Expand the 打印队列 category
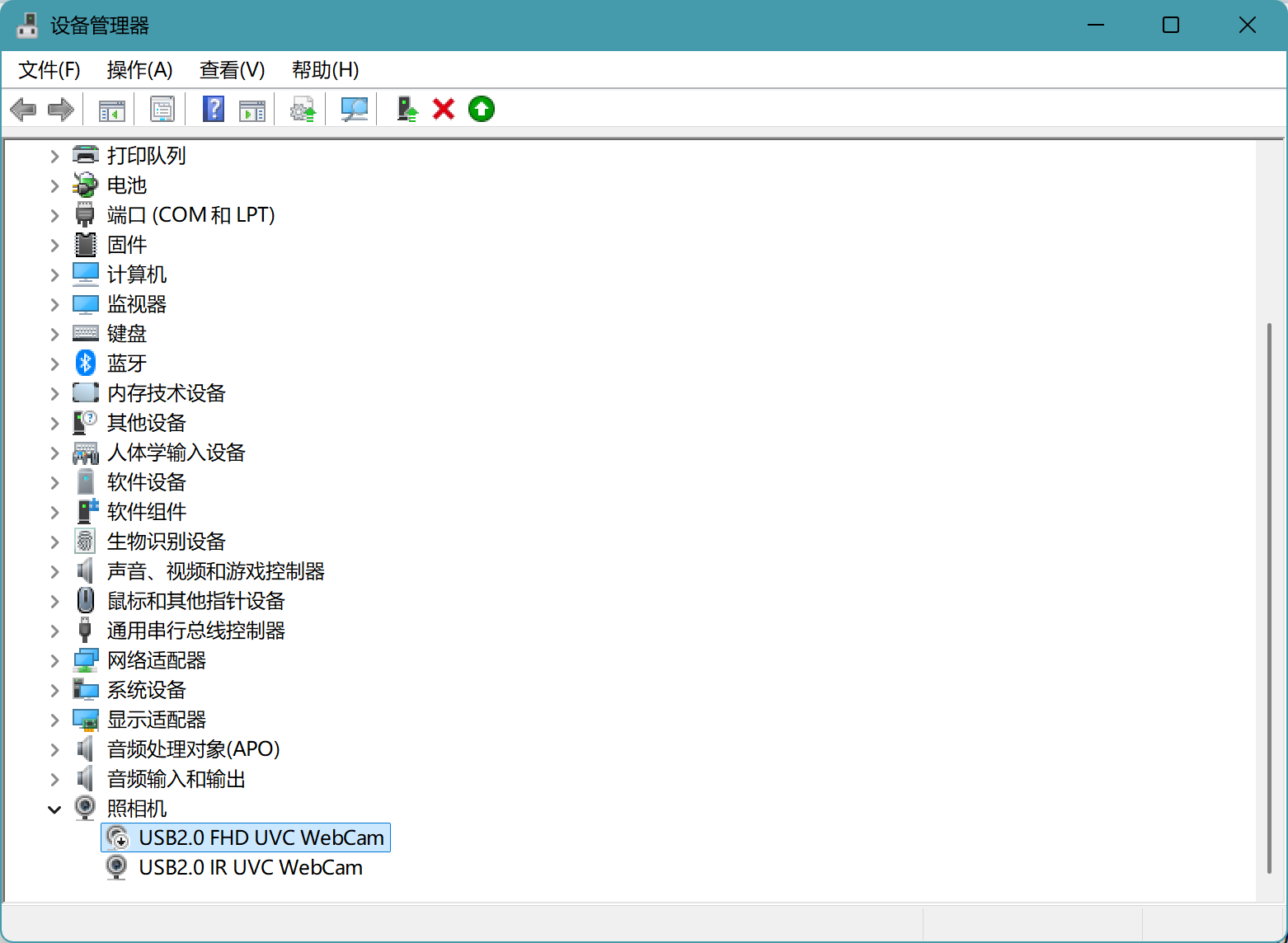 (x=54, y=155)
